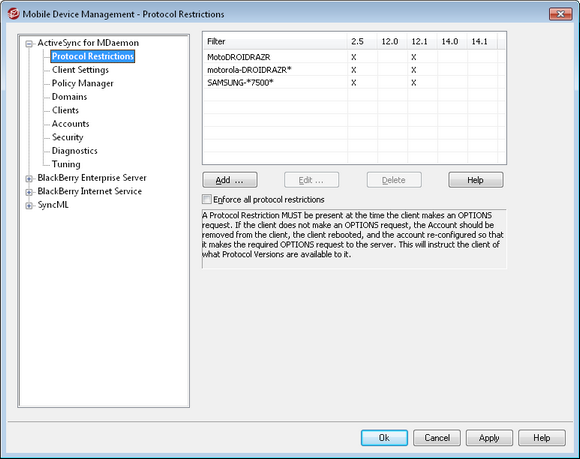Collapse the ActiveSync for MDaemon tree node
The image size is (580, 459).
tap(29, 44)
